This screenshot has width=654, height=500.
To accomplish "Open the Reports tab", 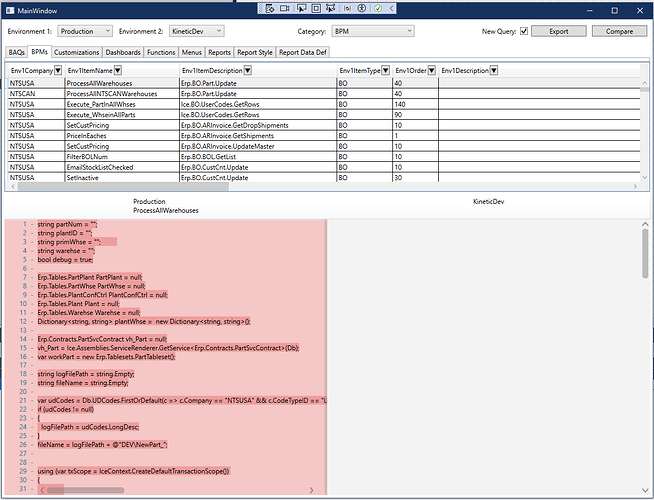I will [x=219, y=52].
